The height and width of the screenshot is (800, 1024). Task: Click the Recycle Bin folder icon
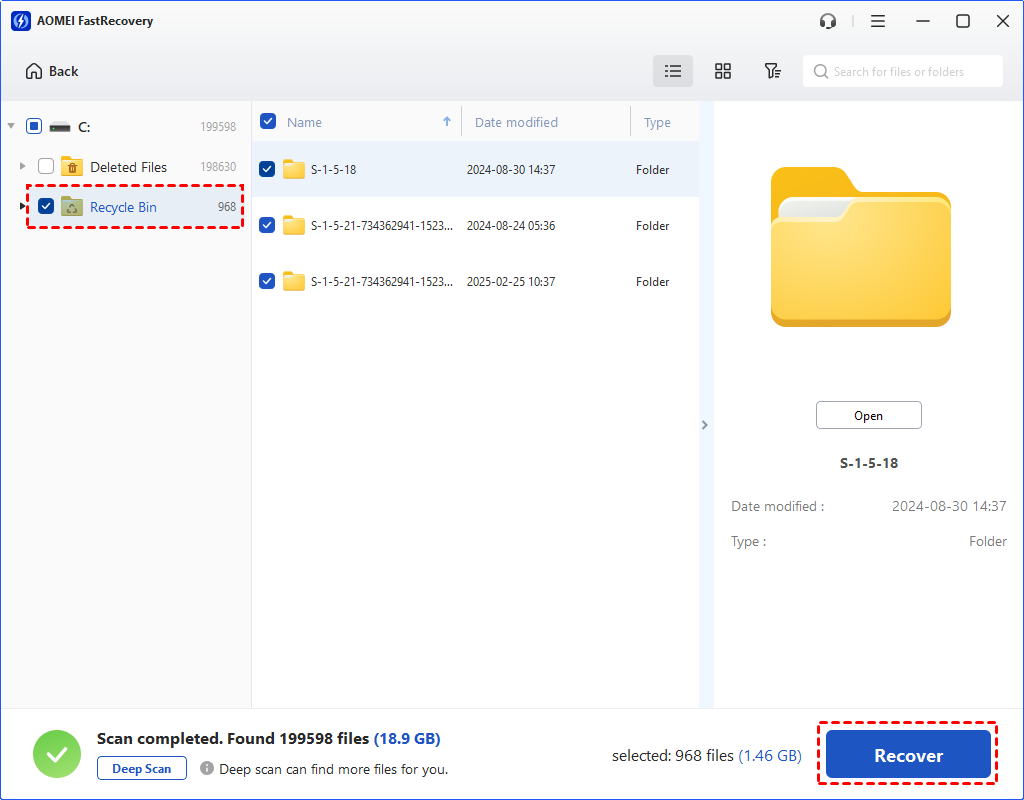point(72,207)
